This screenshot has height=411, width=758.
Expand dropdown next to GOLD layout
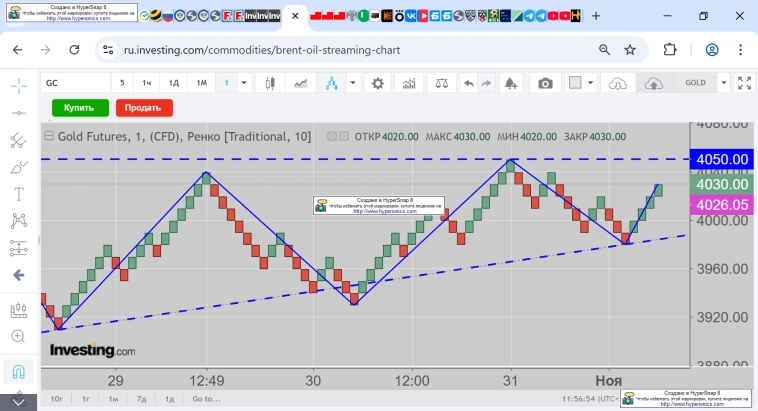(x=724, y=83)
